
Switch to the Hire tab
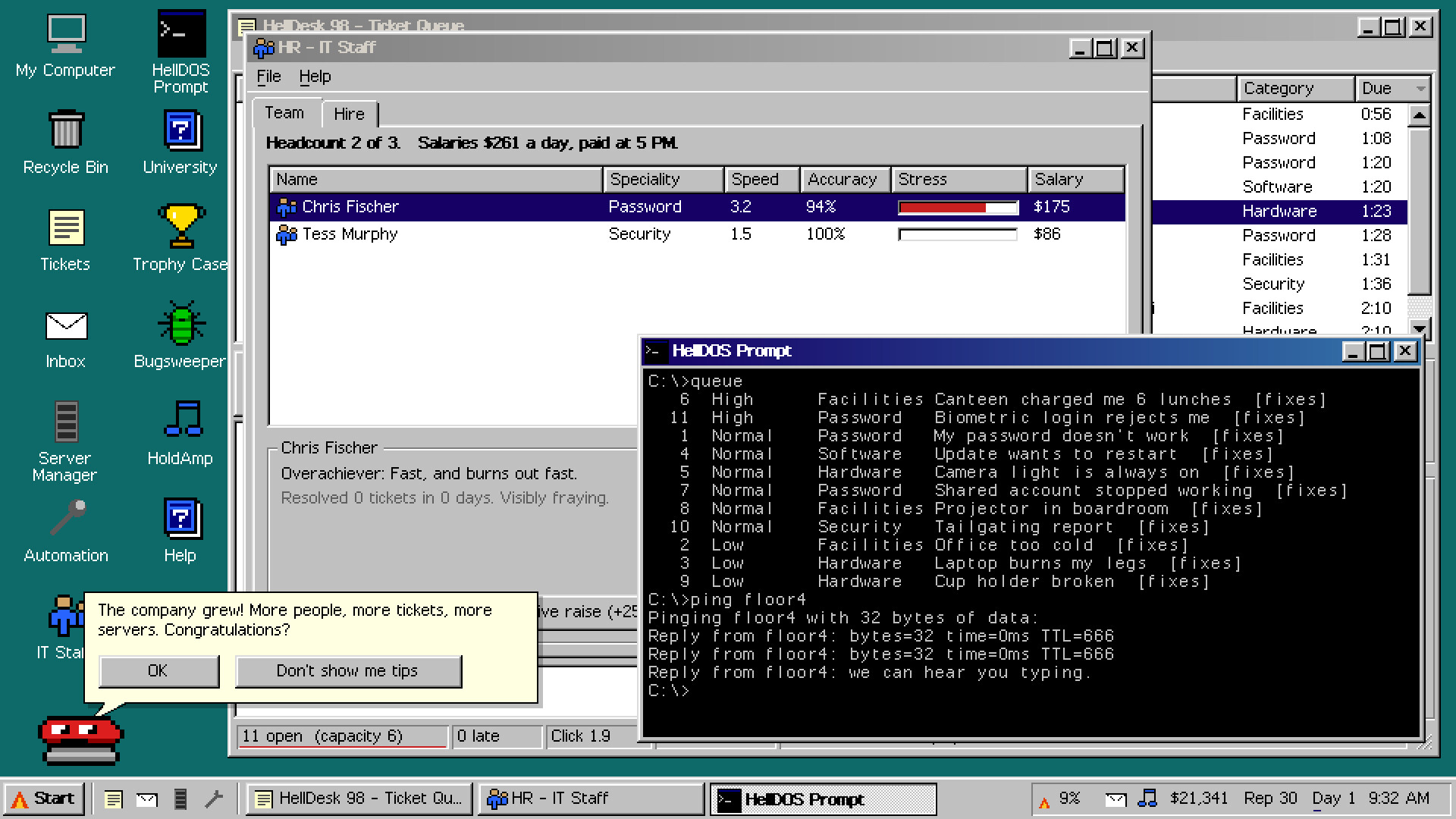tap(349, 114)
